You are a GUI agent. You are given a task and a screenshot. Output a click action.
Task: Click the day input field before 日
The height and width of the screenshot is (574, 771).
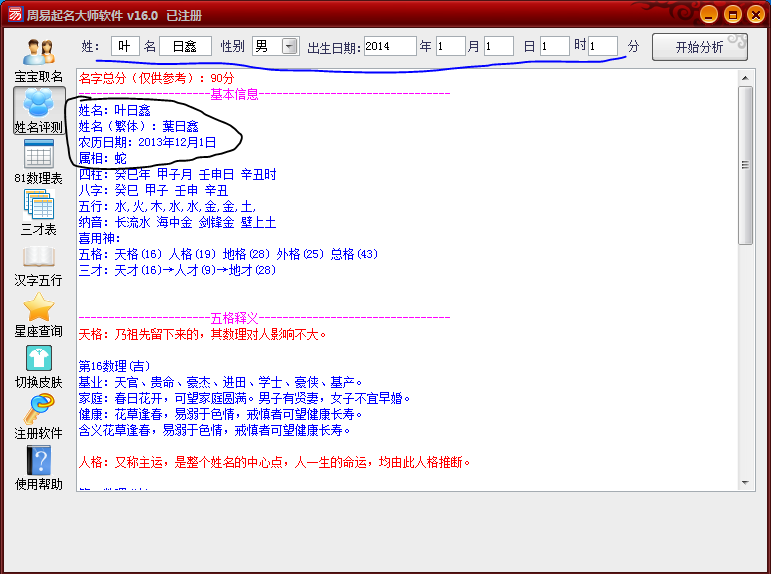[498, 46]
